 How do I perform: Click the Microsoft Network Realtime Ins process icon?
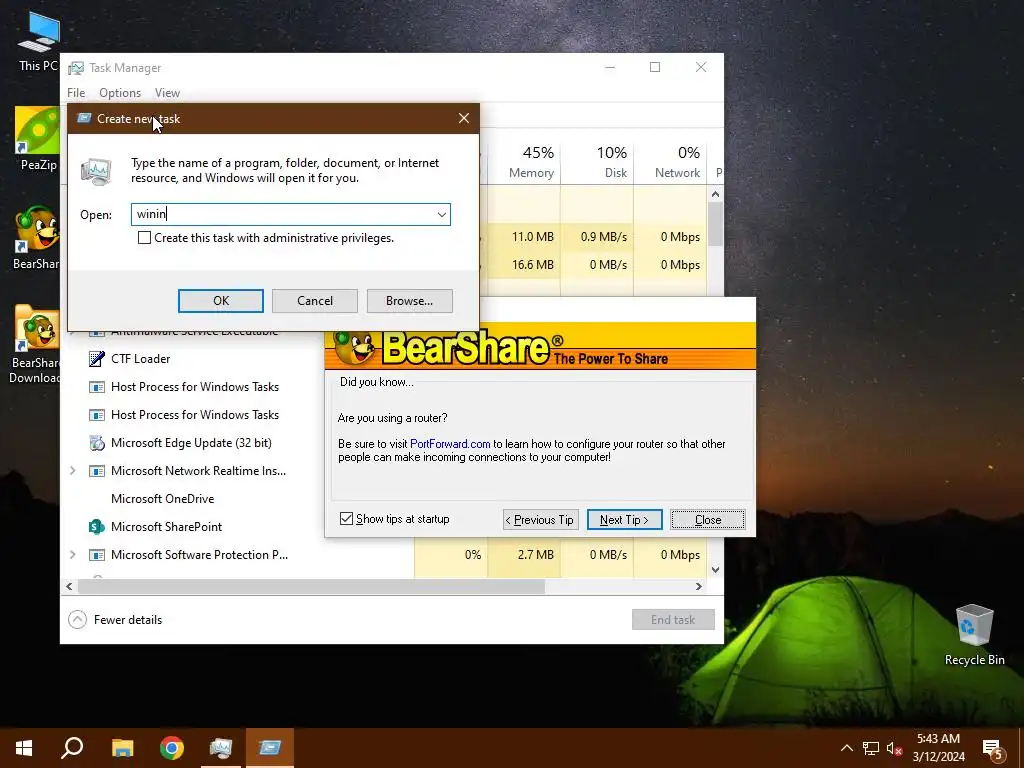tap(97, 471)
